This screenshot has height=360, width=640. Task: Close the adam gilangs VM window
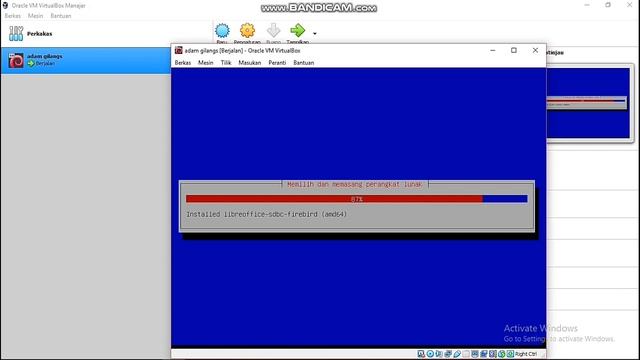536,50
